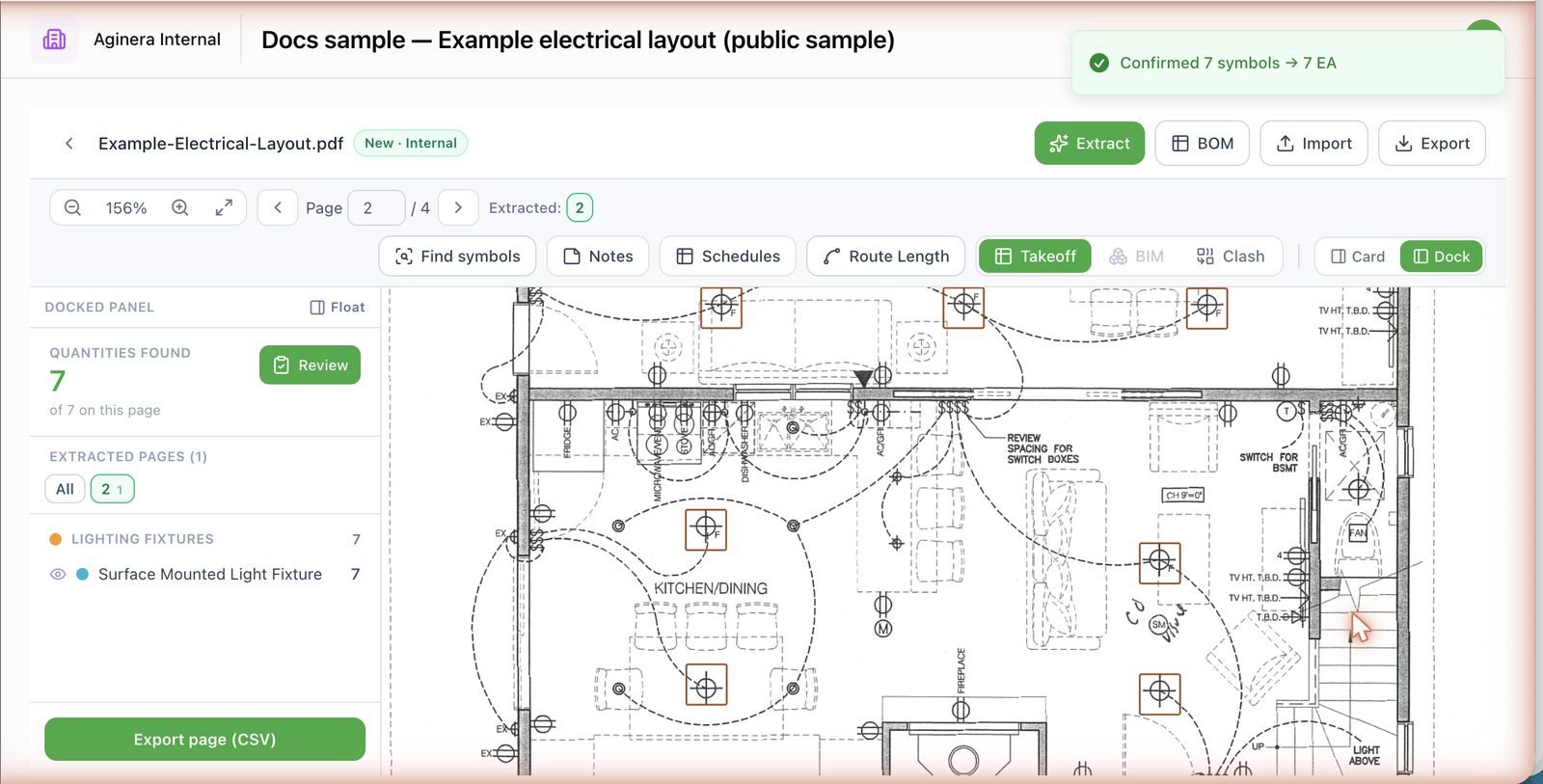Screen dimensions: 1543x784
Task: Switch to the Clash tab
Action: point(1231,257)
